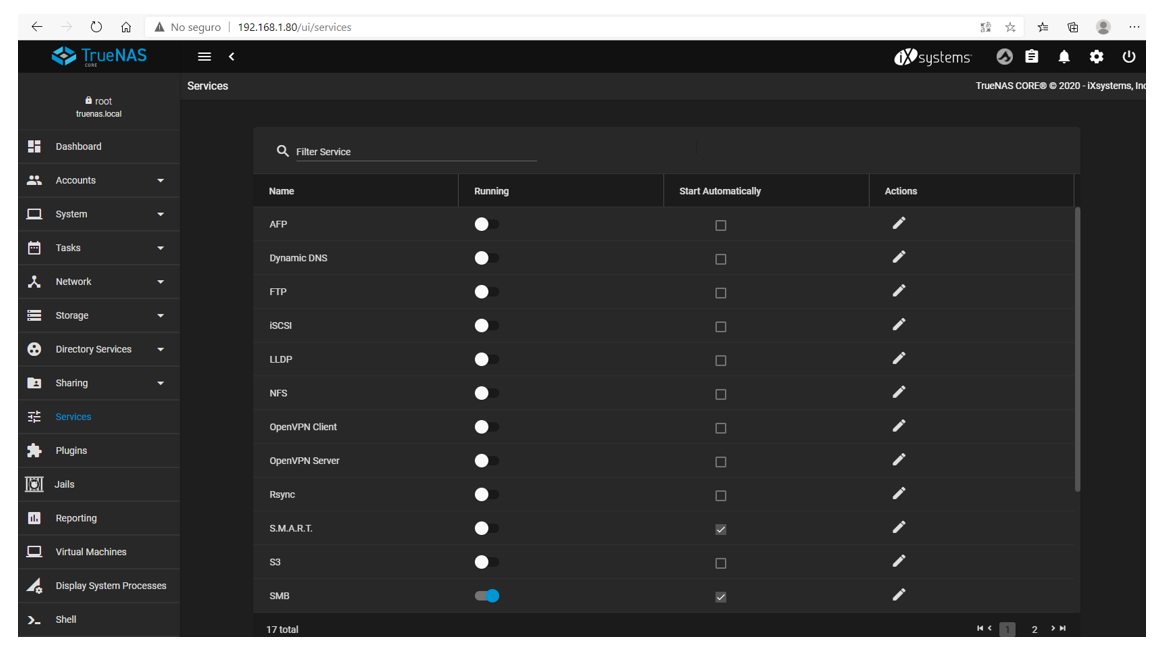Screen dimensions: 1162x650
Task: Open Display System Processes
Action: (99, 586)
